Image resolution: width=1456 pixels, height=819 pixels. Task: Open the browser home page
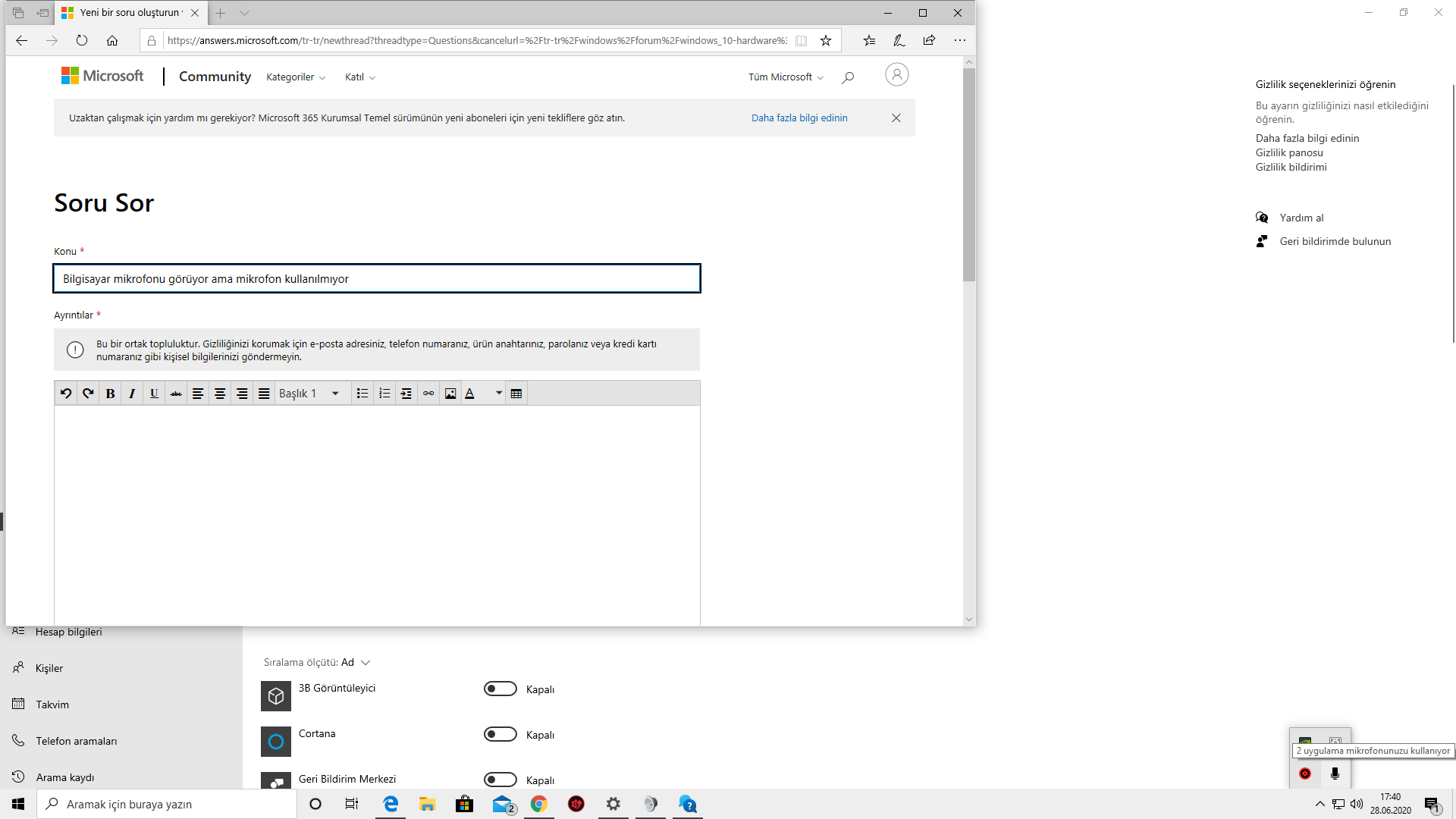tap(112, 40)
